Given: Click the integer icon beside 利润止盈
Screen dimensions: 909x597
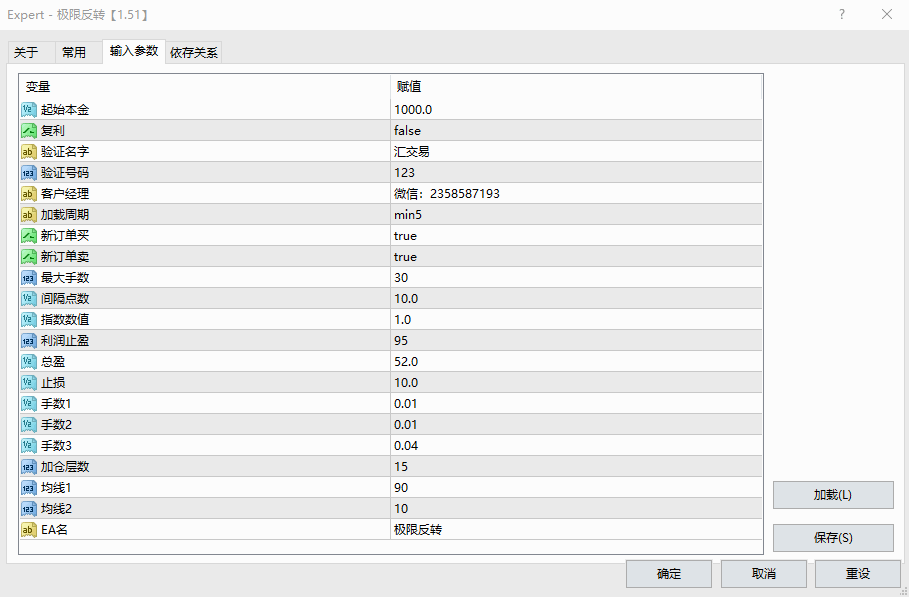Looking at the screenshot, I should [29, 341].
